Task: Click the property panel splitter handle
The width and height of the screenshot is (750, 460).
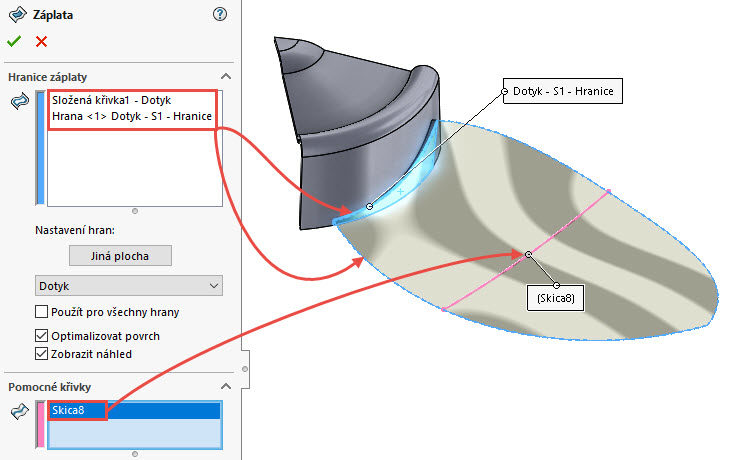Action: [x=245, y=369]
